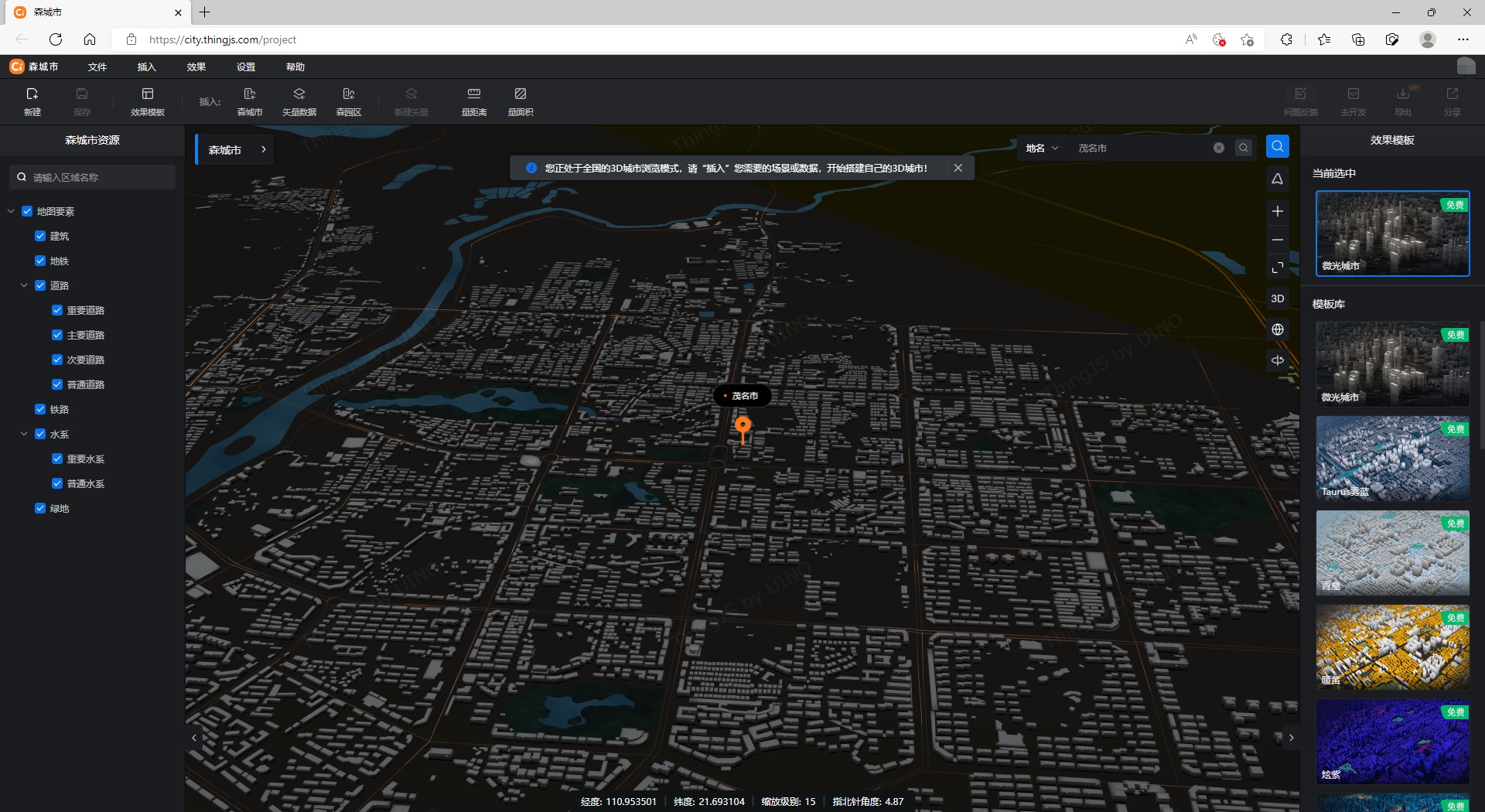1485x812 pixels.
Task: Click the rotate-around map button
Action: [x=1277, y=360]
